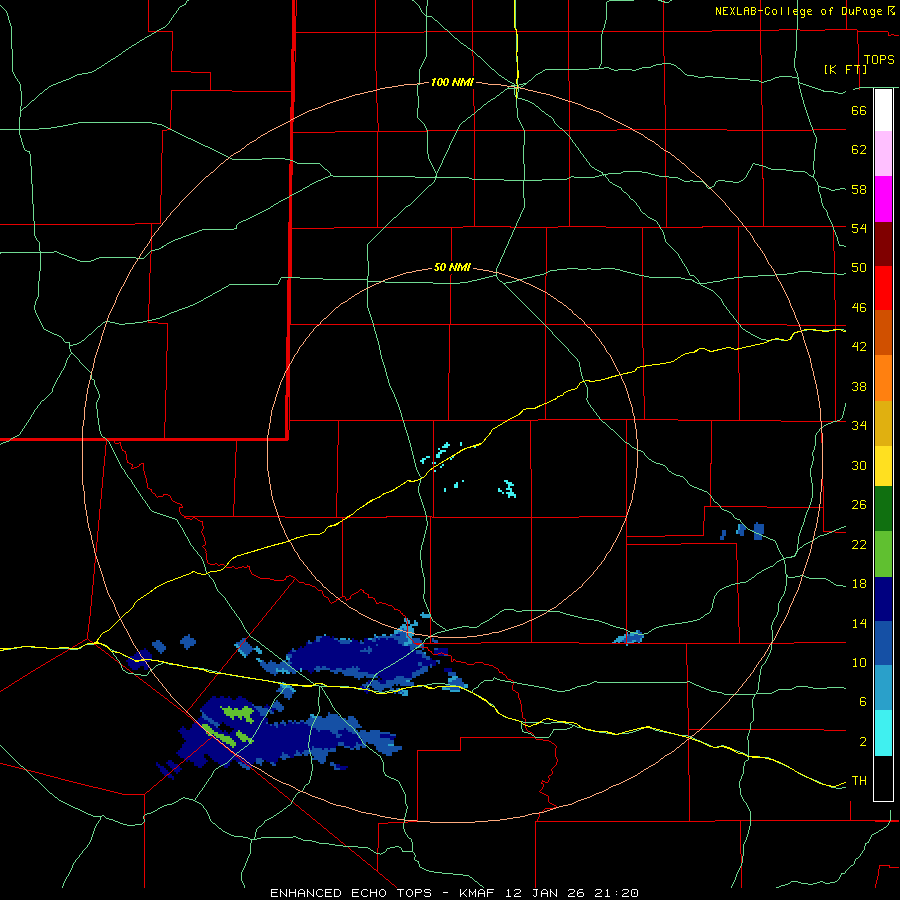Click the "18" scale value

pos(859,584)
